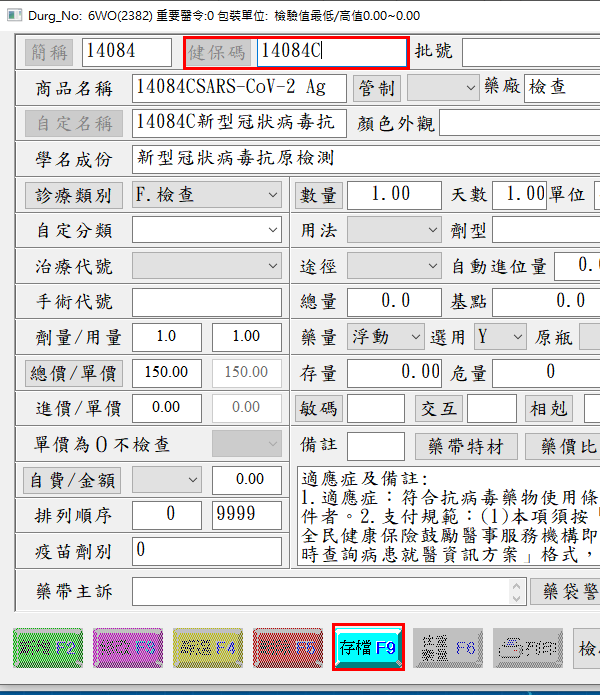Click into the 手術代號 input field

pyautogui.click(x=207, y=302)
